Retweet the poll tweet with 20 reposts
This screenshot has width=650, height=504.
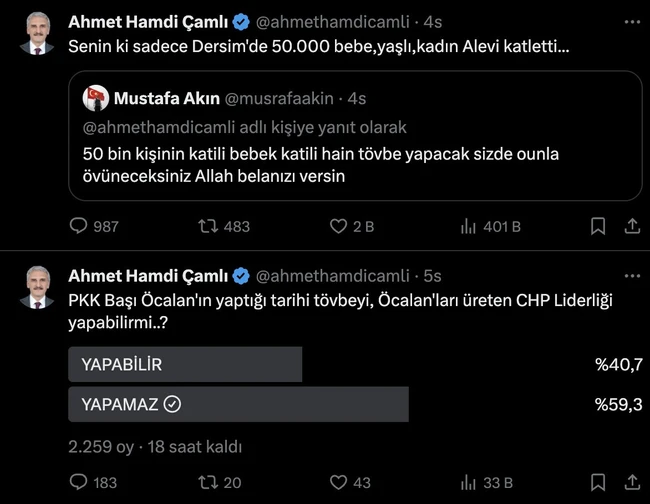(x=208, y=483)
